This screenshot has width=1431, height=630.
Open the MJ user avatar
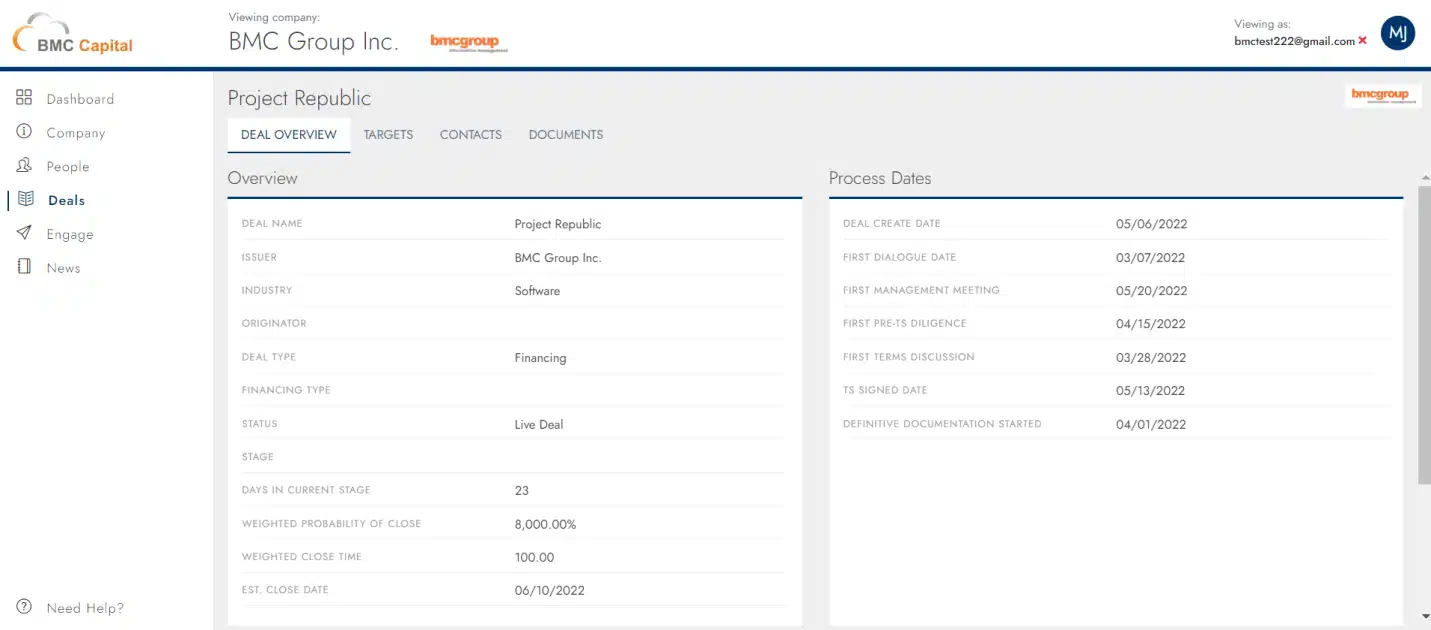1398,33
